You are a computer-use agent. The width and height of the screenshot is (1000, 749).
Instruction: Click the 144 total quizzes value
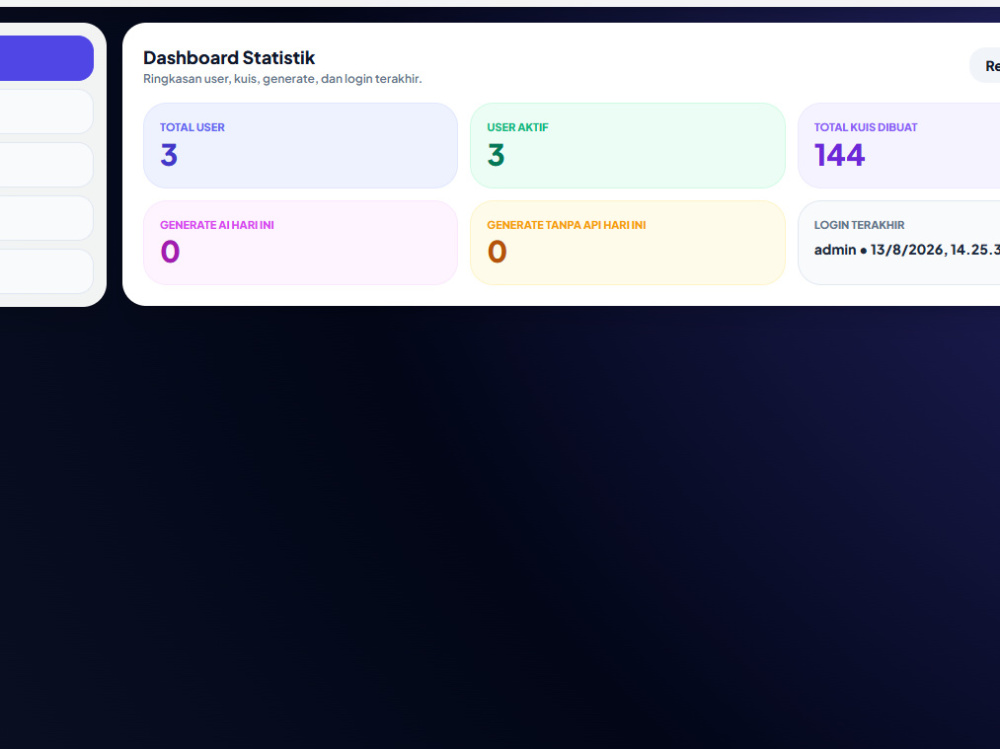[x=839, y=155]
